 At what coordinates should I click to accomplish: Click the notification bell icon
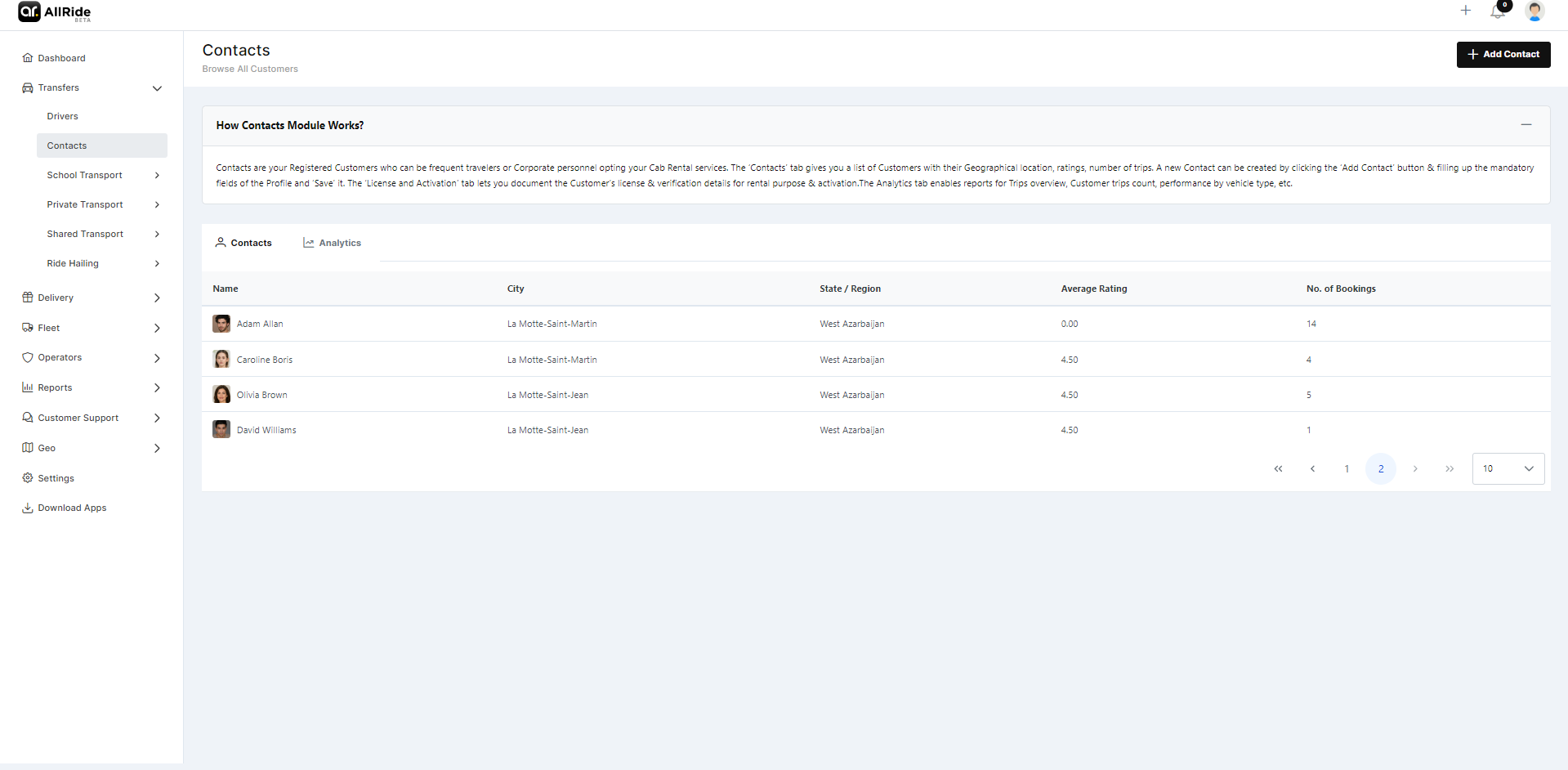point(1497,11)
